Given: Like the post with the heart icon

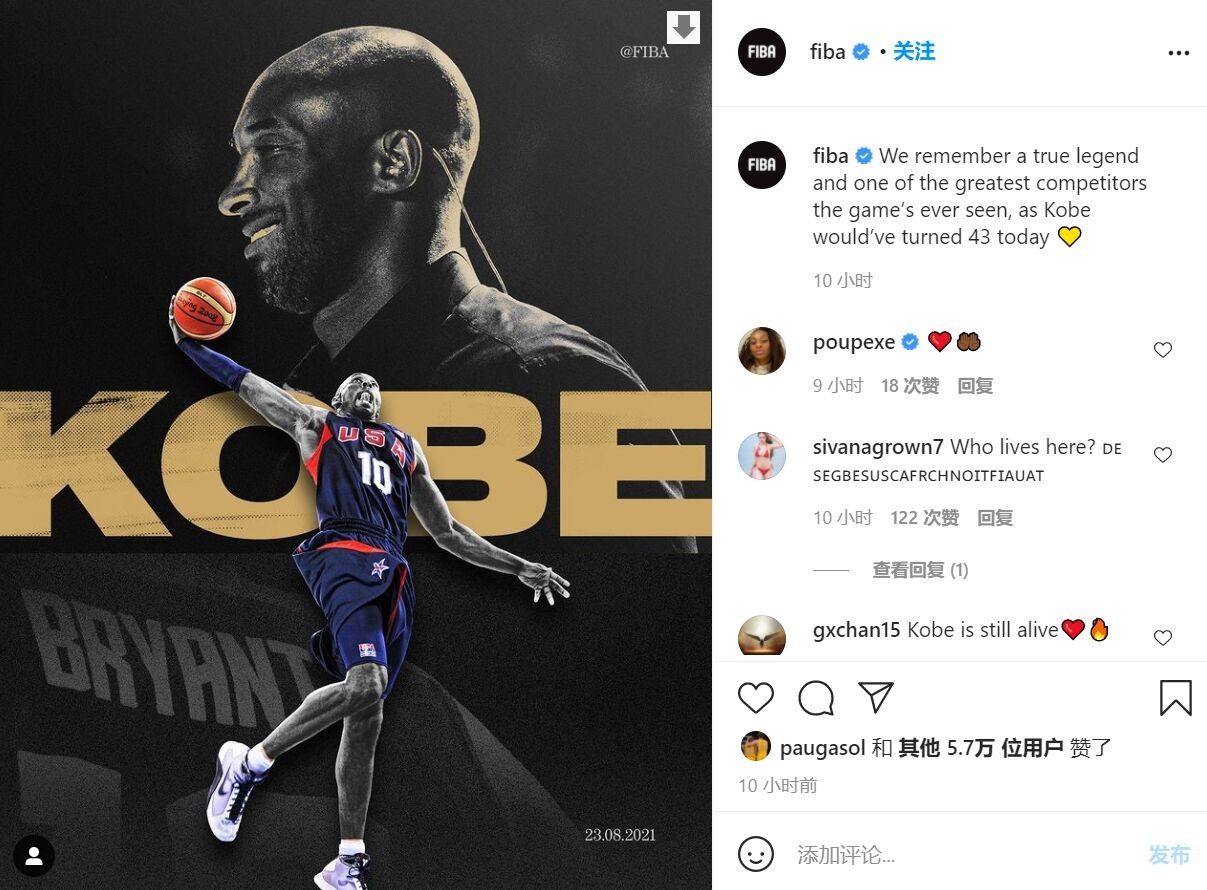Looking at the screenshot, I should pyautogui.click(x=756, y=697).
